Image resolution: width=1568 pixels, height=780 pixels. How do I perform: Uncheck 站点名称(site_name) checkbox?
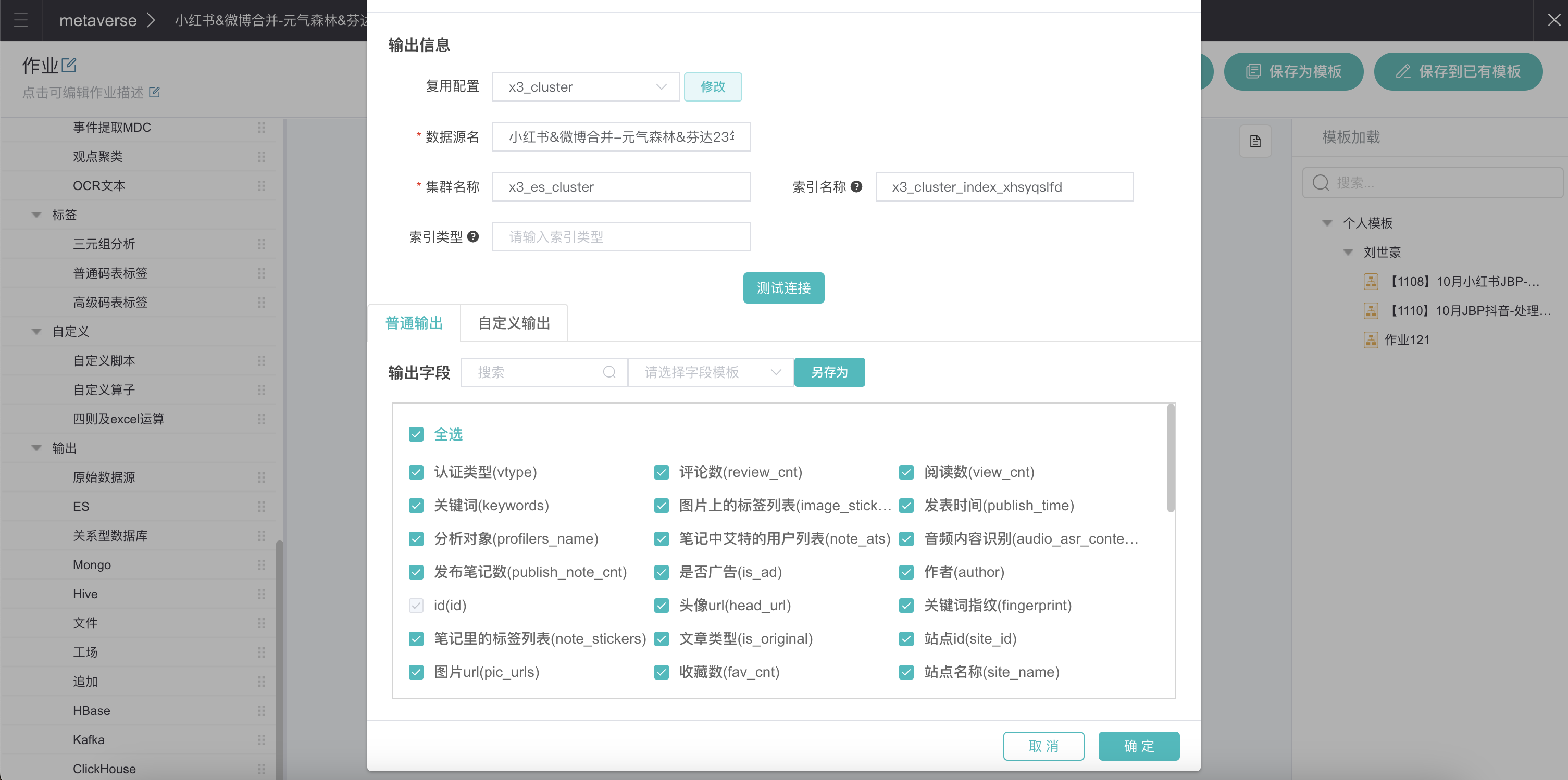906,672
